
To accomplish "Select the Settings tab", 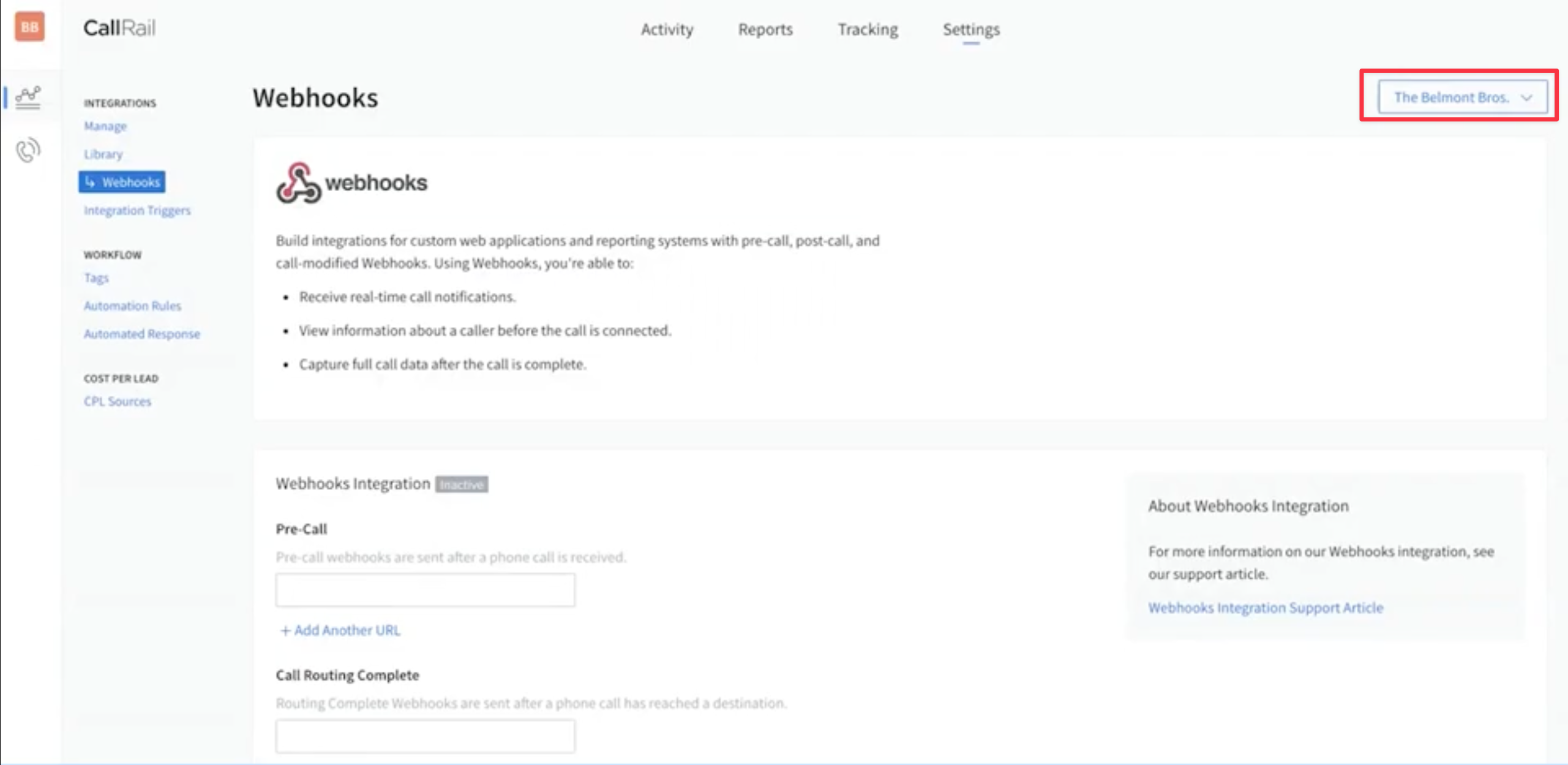I will 970,29.
